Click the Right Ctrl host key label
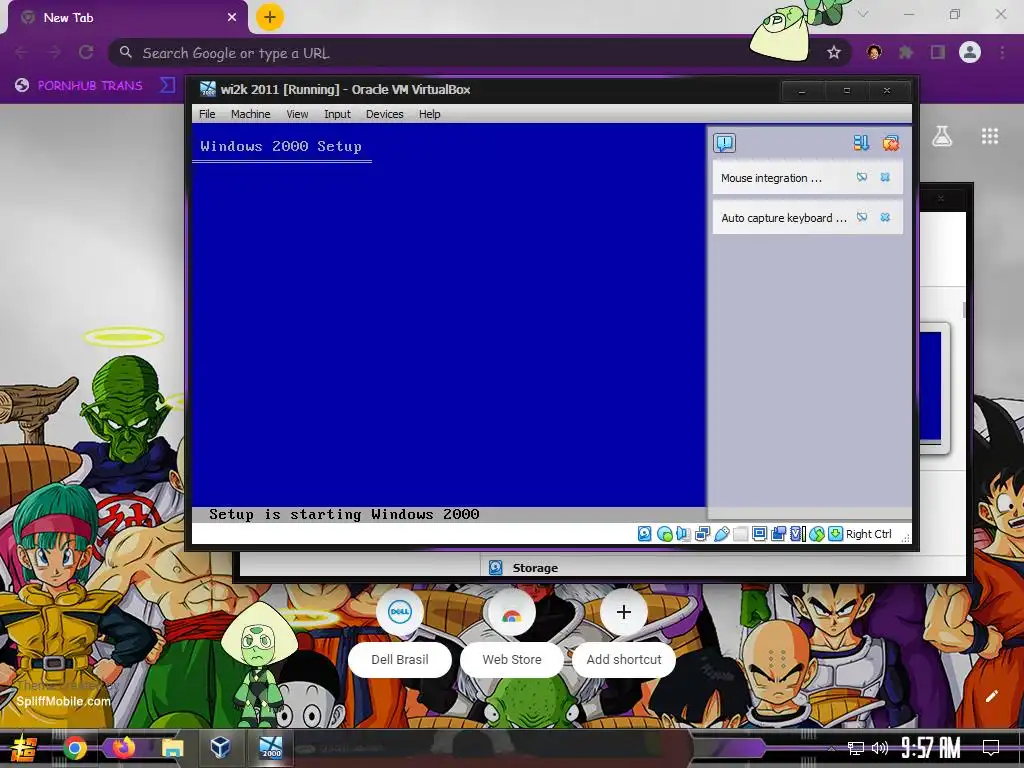1024x768 pixels. click(869, 534)
